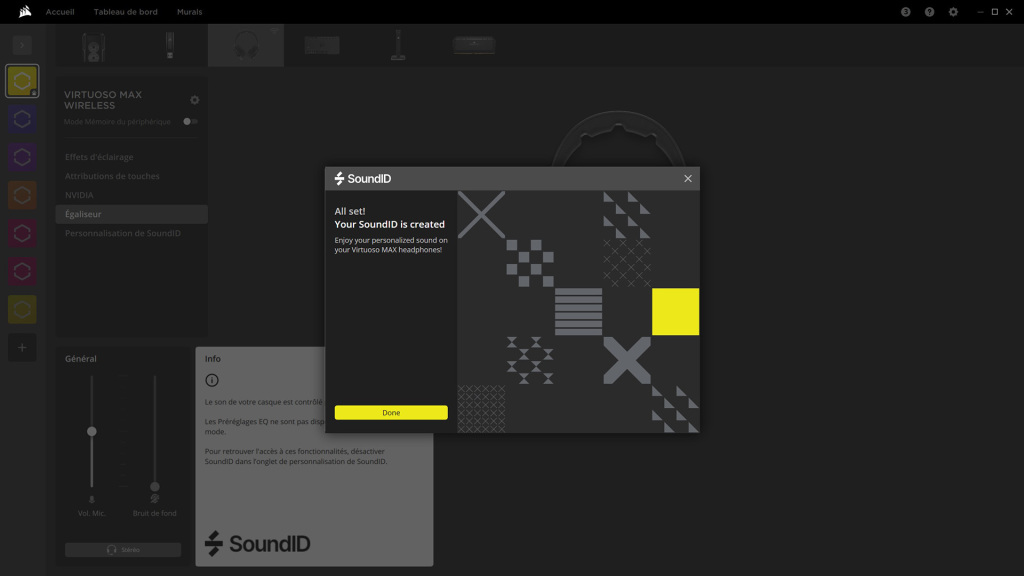Select the blue profile icon
1024x576 pixels.
(22, 119)
